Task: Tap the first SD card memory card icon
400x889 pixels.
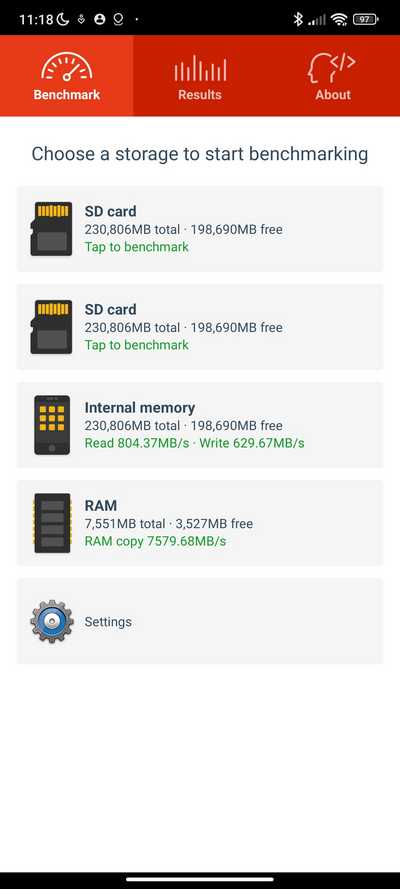Action: pyautogui.click(x=52, y=228)
